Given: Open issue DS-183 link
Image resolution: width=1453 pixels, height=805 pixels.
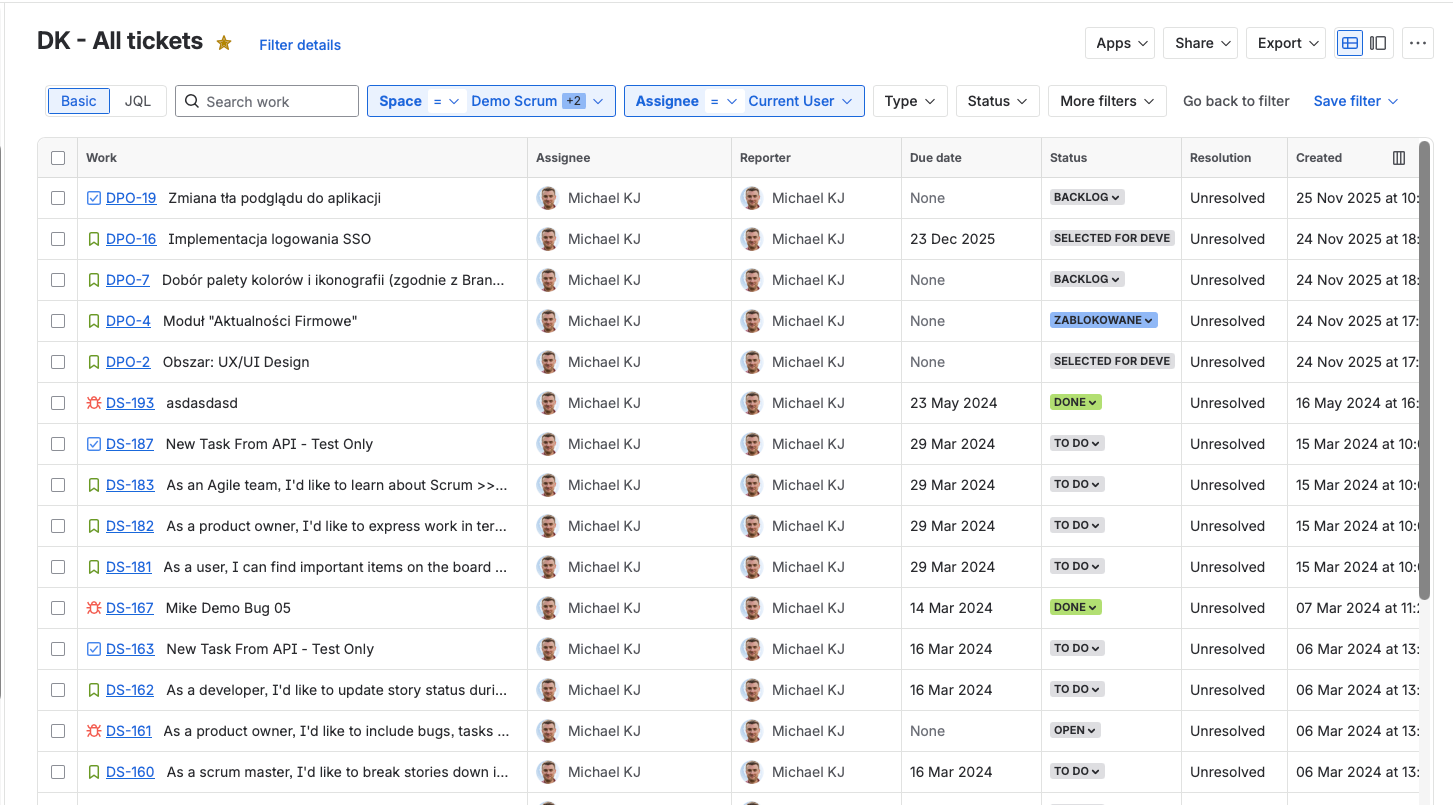Looking at the screenshot, I should click(130, 485).
